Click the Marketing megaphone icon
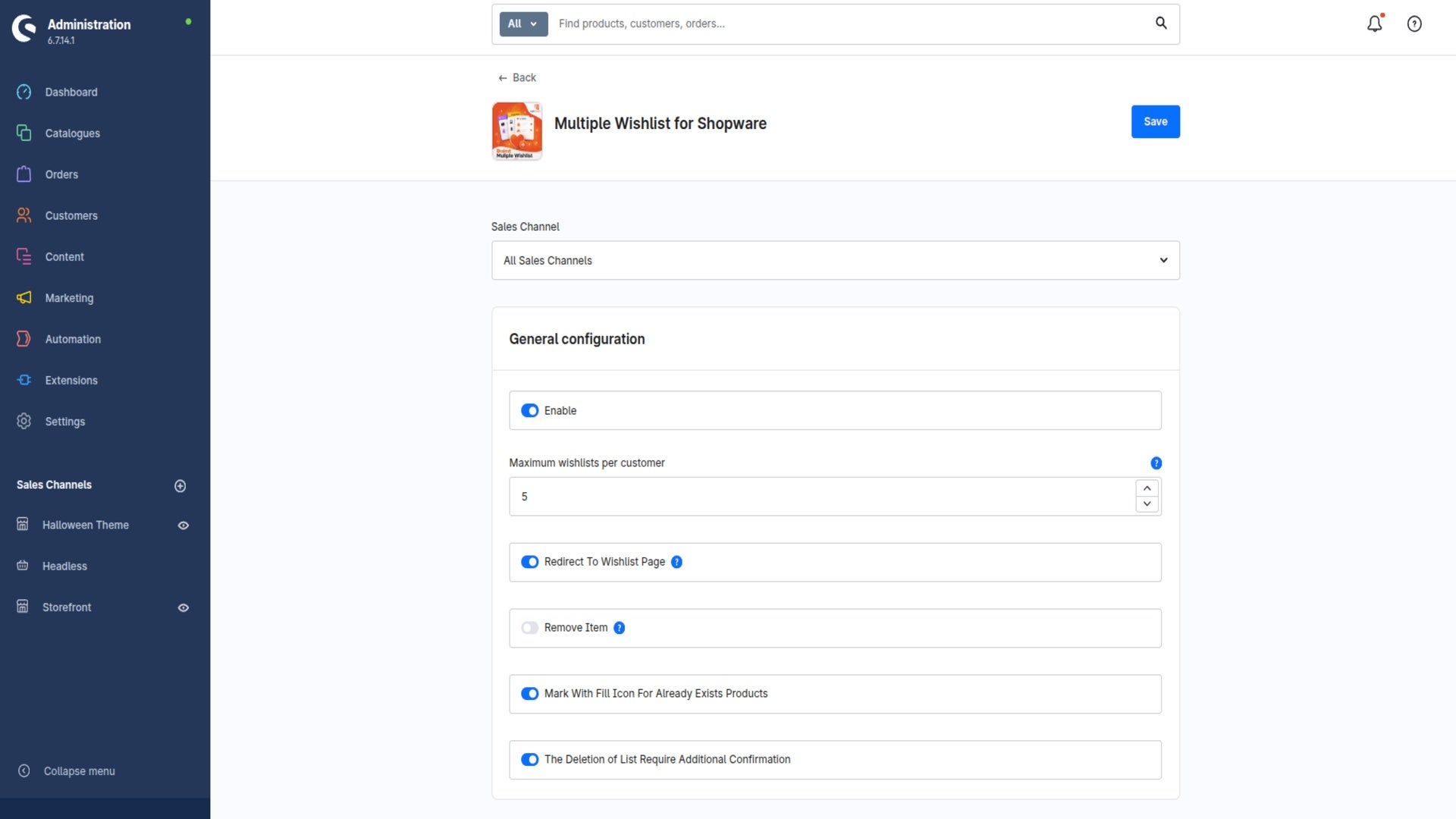 (24, 297)
